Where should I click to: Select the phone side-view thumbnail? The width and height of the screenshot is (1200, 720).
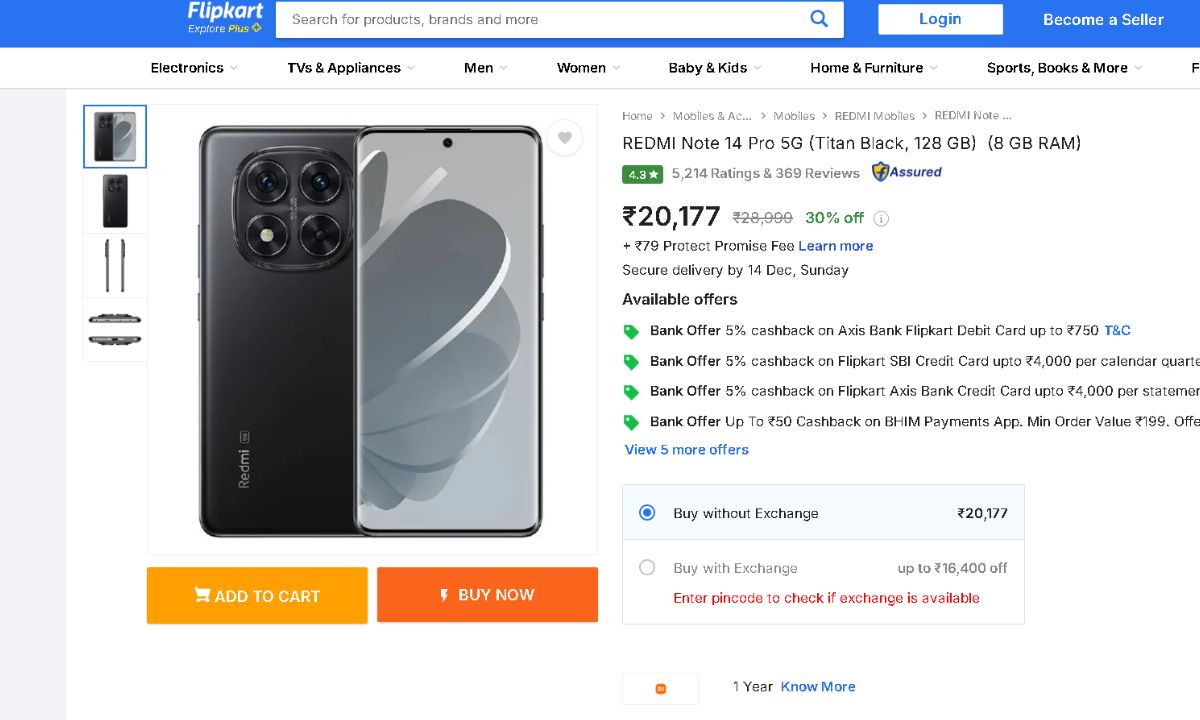point(115,266)
